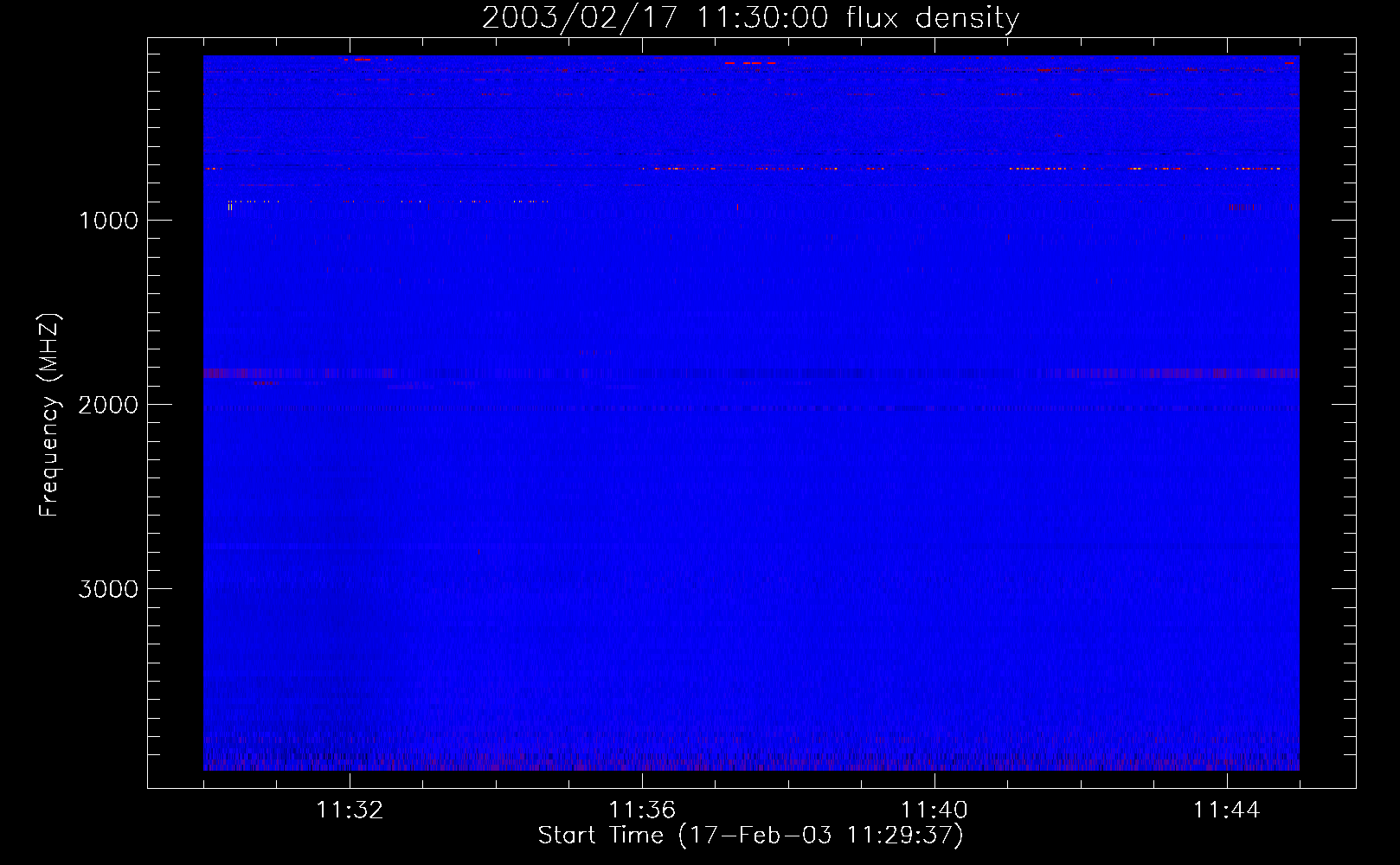Click red dashes at top edge near 11:32
Viewport: 1400px width, 865px height.
[x=356, y=60]
